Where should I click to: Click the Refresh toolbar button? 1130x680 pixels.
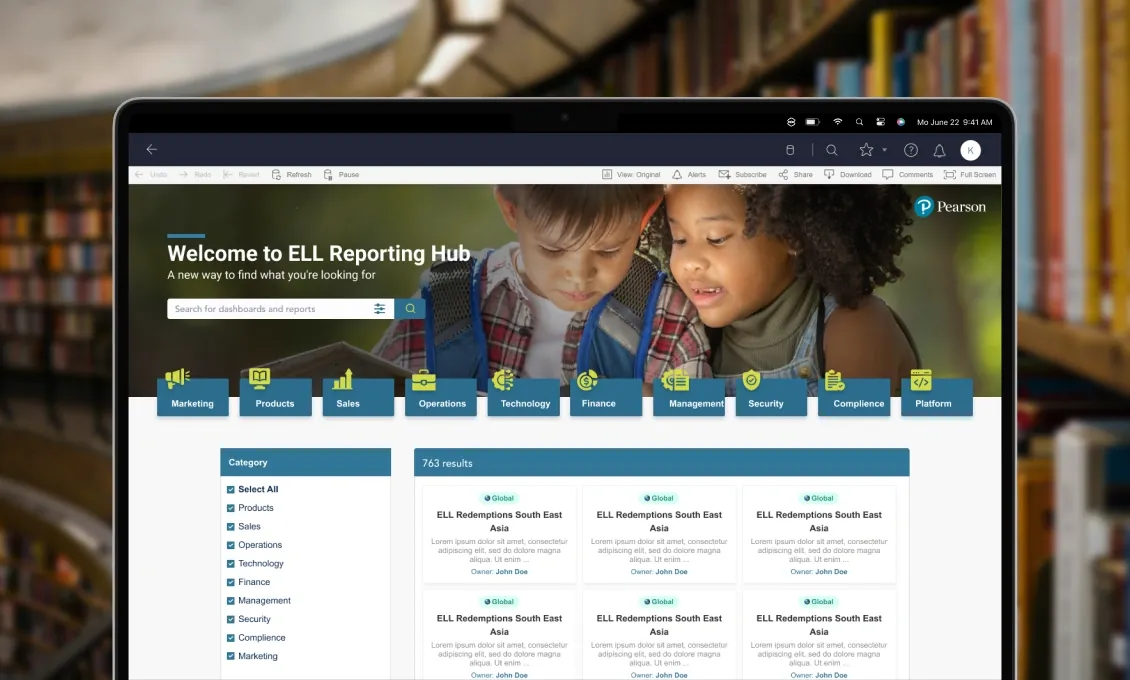tap(292, 174)
